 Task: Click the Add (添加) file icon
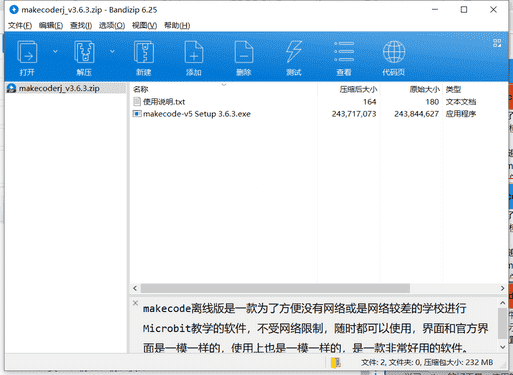194,52
